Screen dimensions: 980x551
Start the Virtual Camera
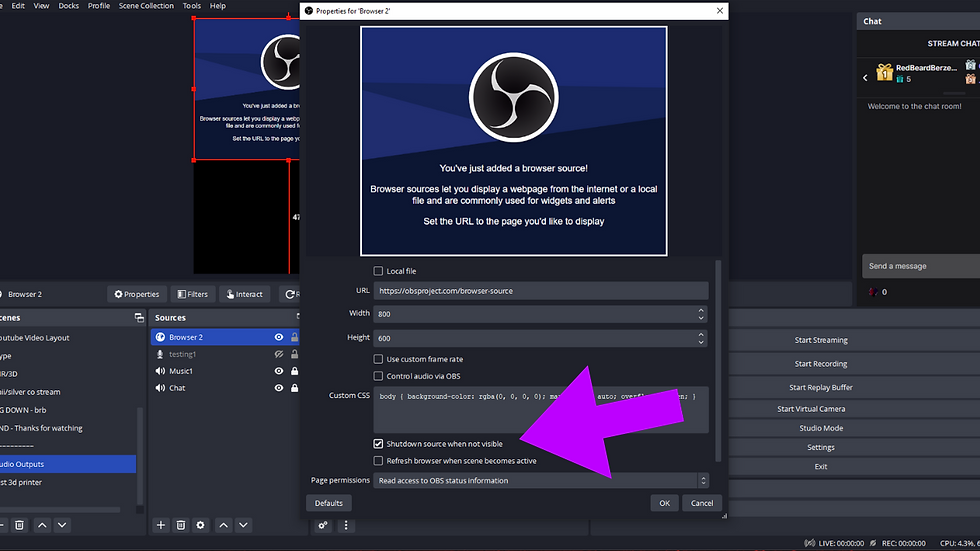coord(811,409)
